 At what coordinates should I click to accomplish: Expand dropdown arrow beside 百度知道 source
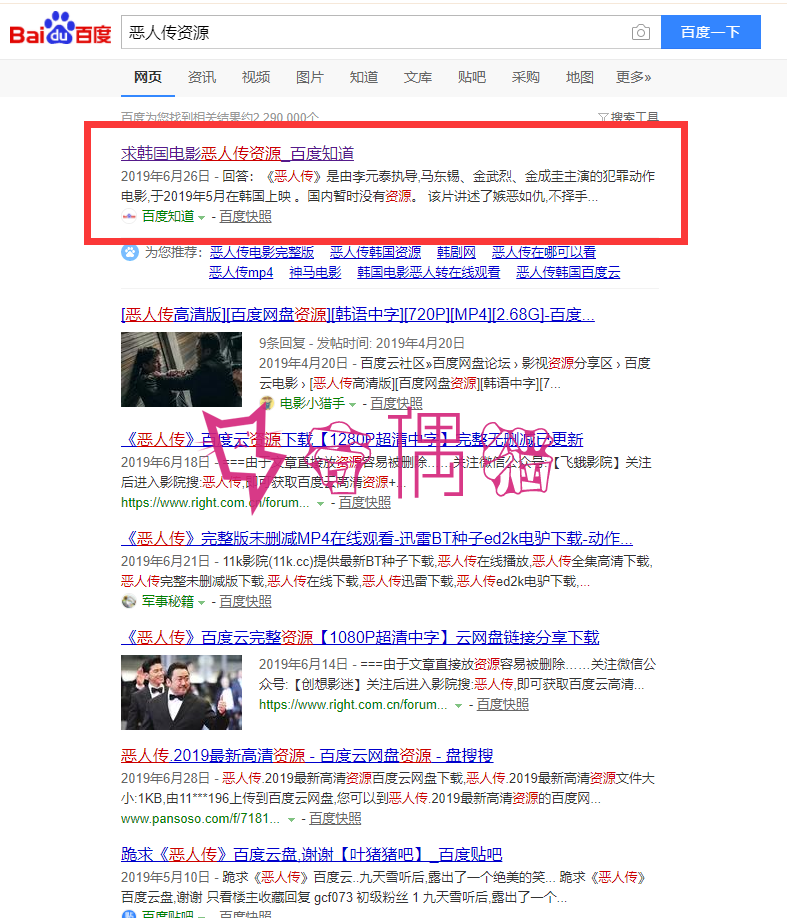[201, 218]
